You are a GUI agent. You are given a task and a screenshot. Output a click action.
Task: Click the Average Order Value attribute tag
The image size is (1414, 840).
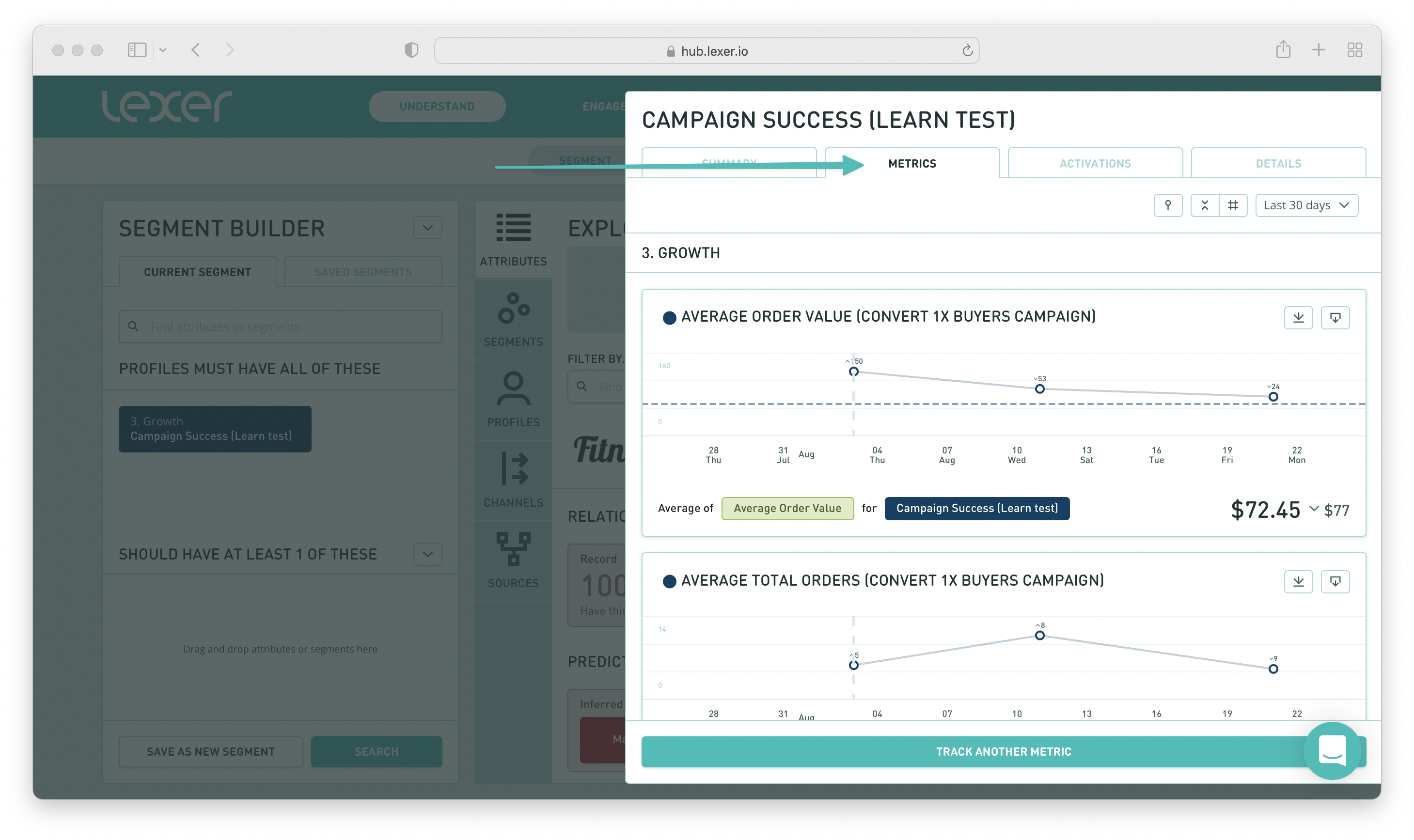[787, 508]
